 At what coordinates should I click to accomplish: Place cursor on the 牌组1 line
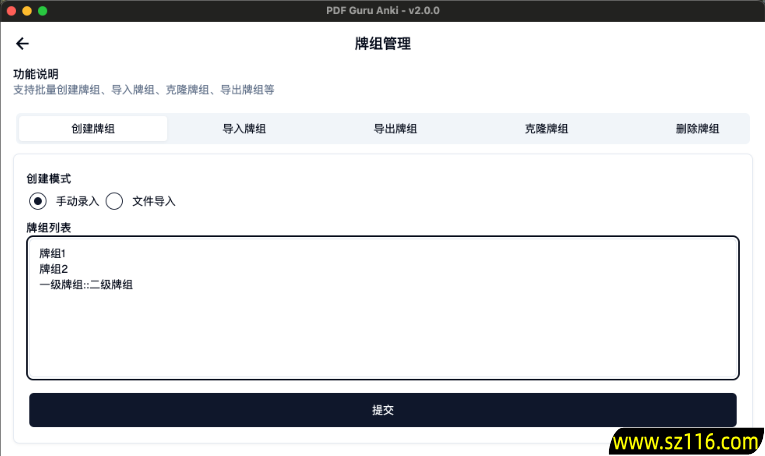coord(52,254)
